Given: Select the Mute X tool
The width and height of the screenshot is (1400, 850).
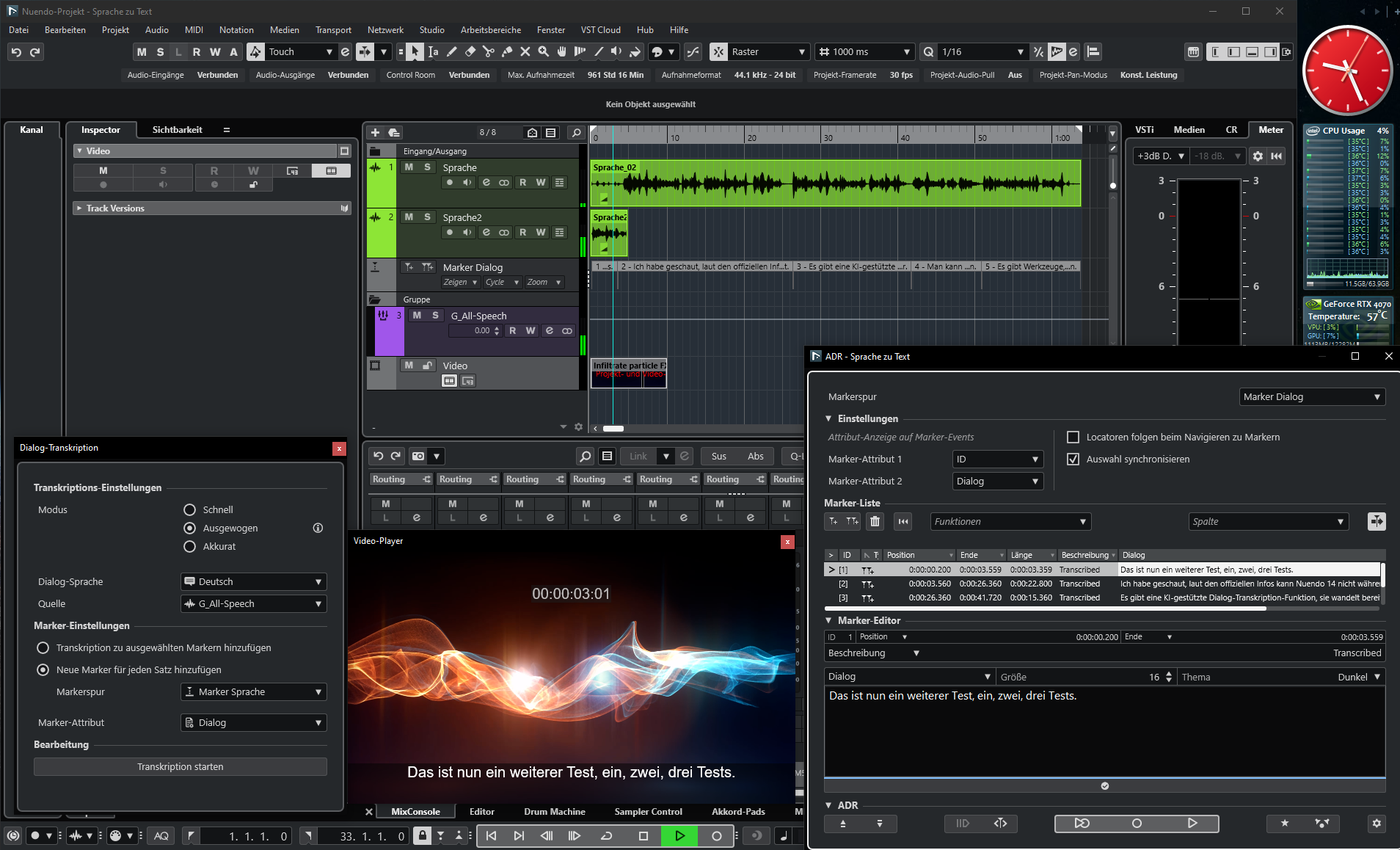Looking at the screenshot, I should click(525, 52).
